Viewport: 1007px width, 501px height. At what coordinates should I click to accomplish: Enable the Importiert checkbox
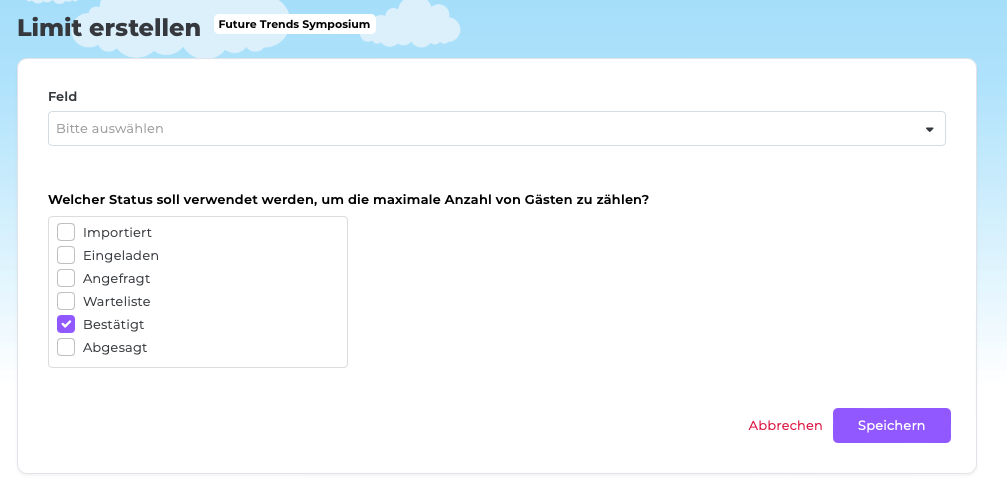tap(66, 232)
